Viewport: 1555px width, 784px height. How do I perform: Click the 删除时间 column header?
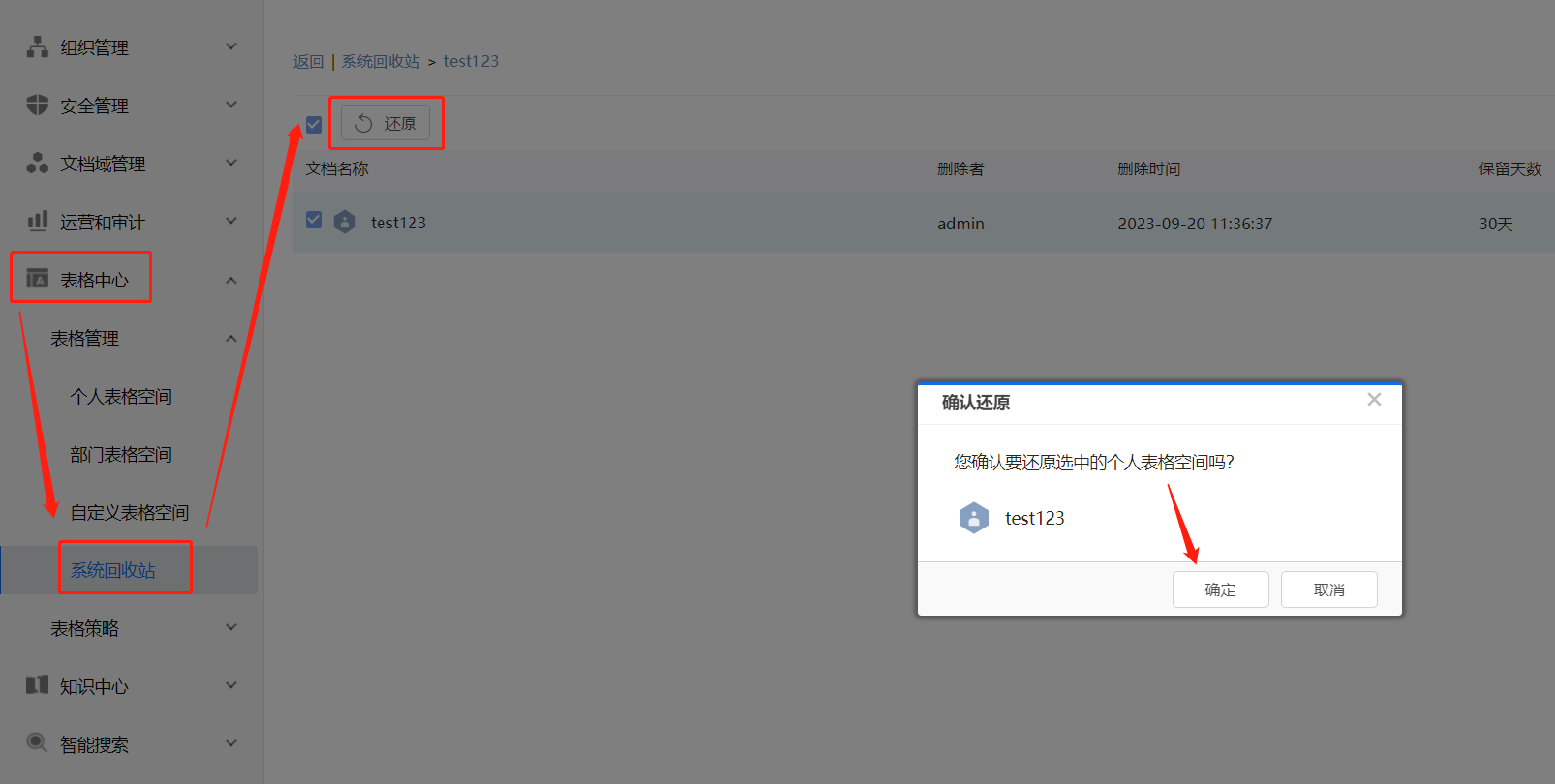coord(1149,168)
